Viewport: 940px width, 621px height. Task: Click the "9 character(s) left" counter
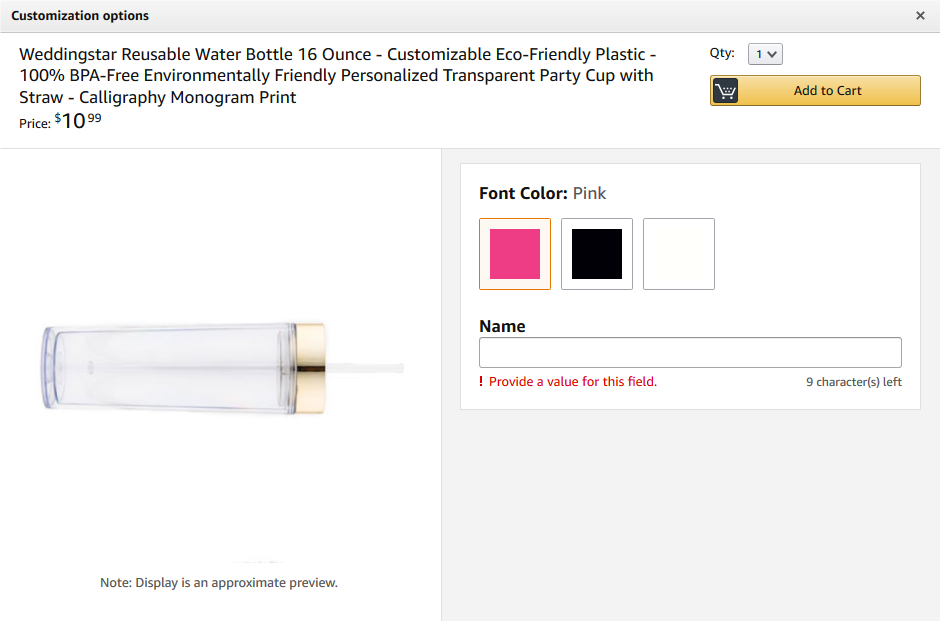[x=854, y=382]
